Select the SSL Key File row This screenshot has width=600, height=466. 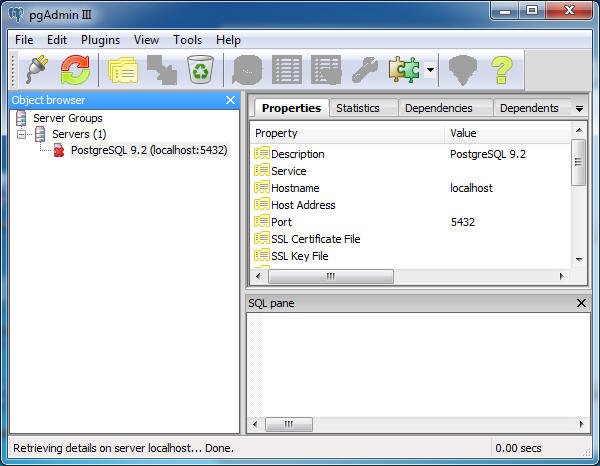411,256
